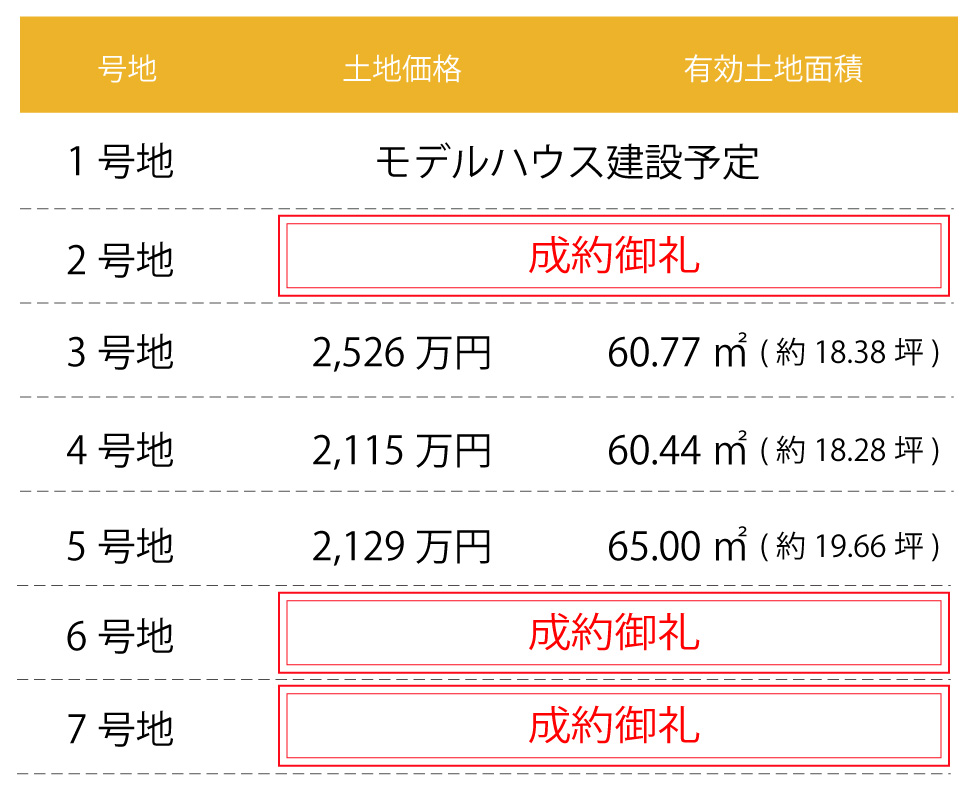
Task: Click the 2,115万円 price
Action: (401, 450)
